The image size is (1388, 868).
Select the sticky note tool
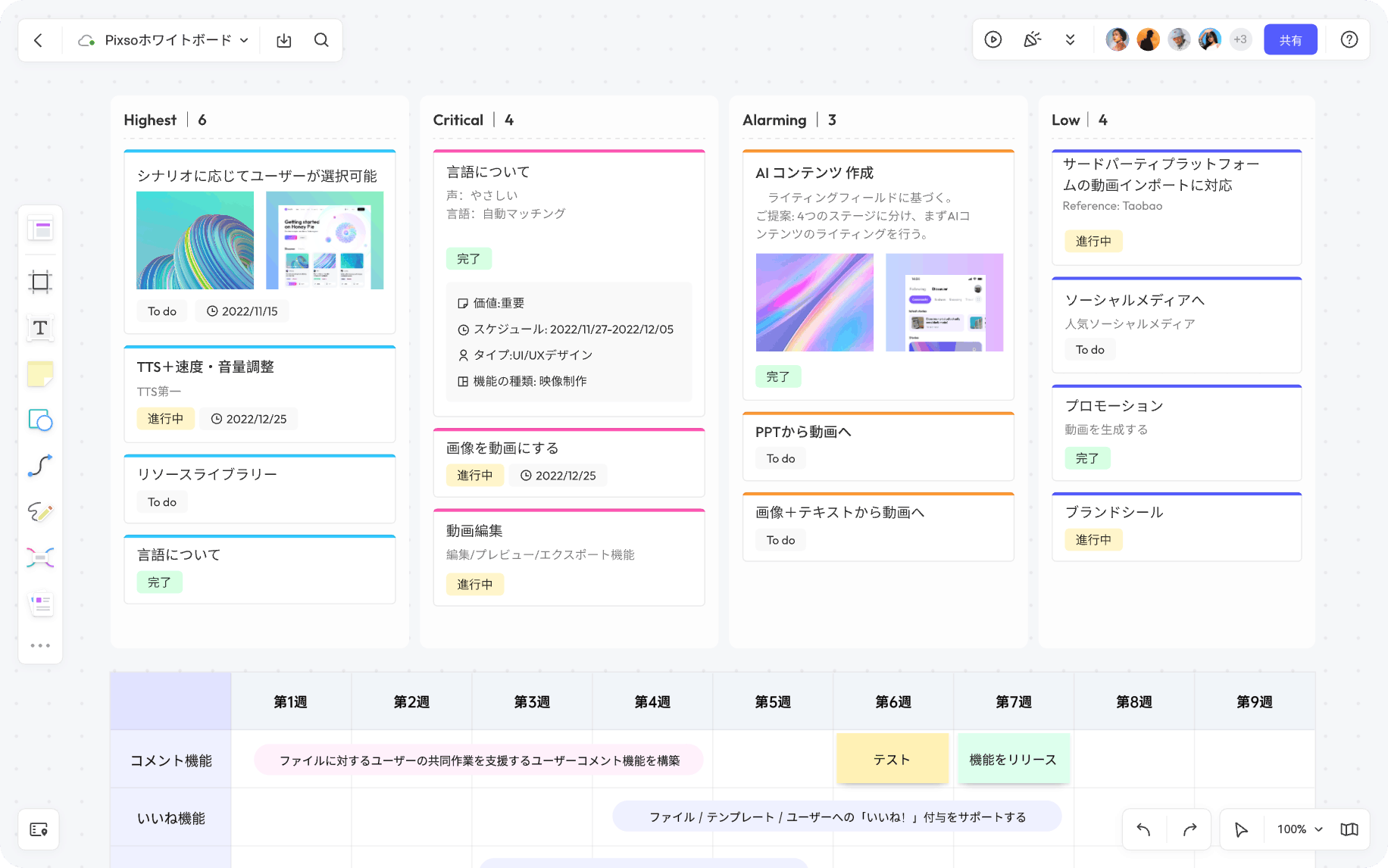click(40, 374)
